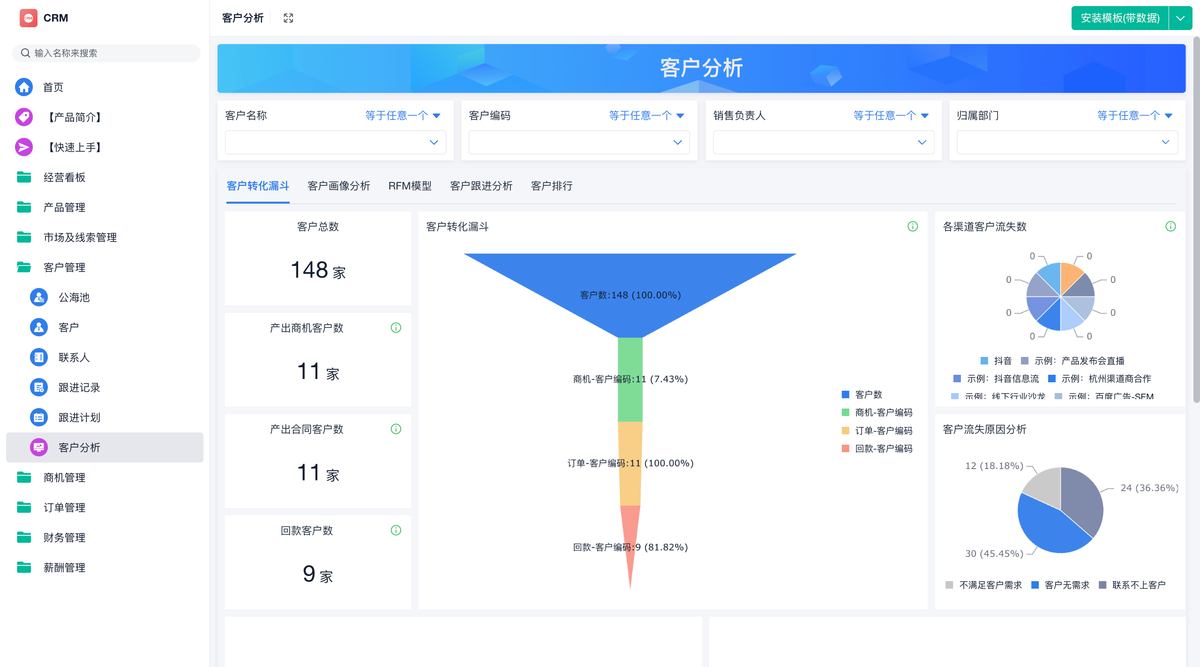Switch to RFM模型 tab

410,186
